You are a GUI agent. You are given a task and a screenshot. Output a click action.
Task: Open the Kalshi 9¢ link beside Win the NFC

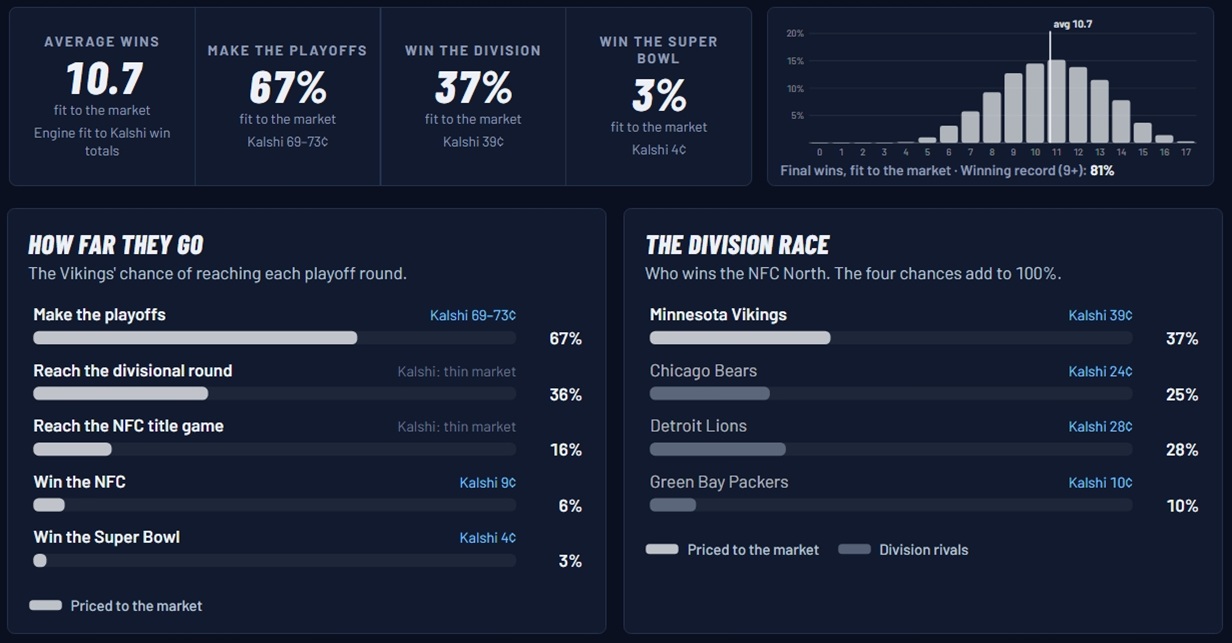point(488,482)
